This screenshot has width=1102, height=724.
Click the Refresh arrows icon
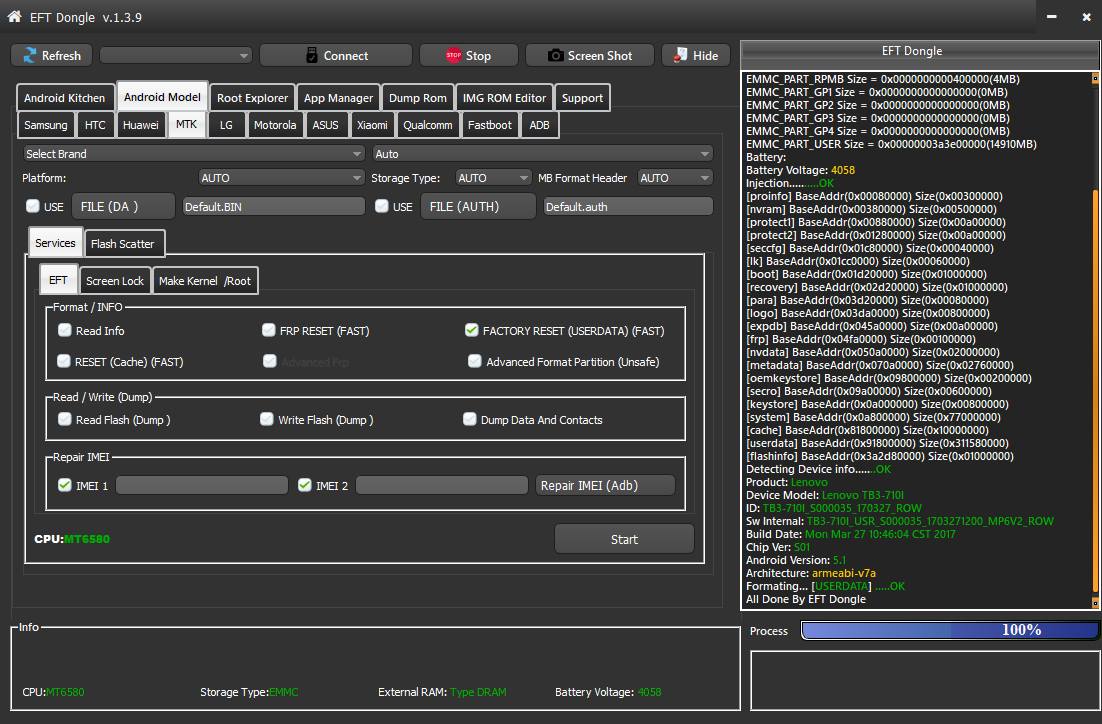(x=30, y=56)
